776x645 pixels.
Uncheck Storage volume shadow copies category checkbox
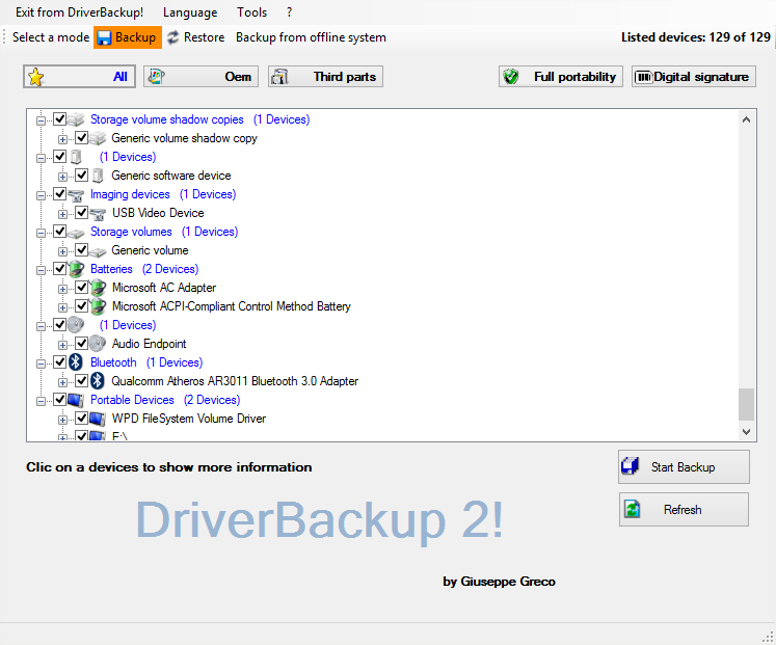point(60,119)
